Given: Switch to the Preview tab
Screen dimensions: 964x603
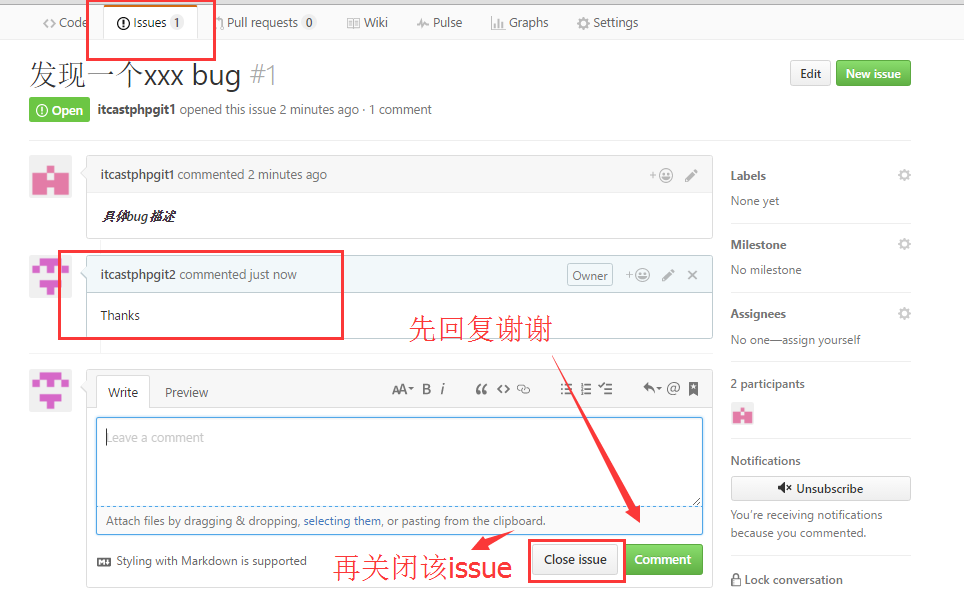Looking at the screenshot, I should pyautogui.click(x=186, y=392).
